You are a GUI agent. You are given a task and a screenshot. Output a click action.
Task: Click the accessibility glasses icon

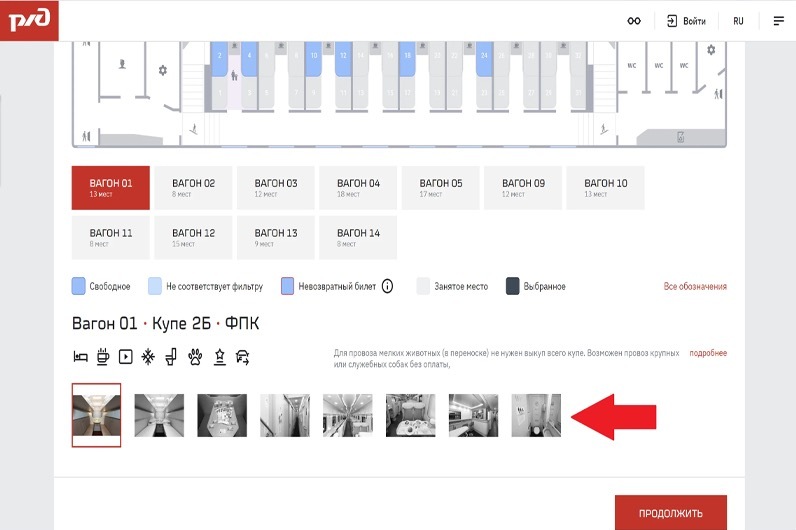point(633,21)
